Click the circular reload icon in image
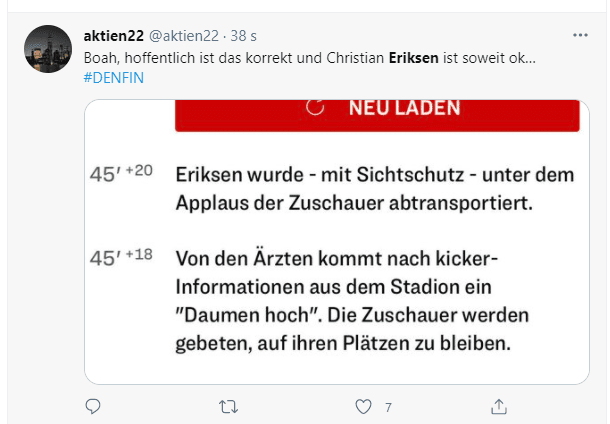 315,108
